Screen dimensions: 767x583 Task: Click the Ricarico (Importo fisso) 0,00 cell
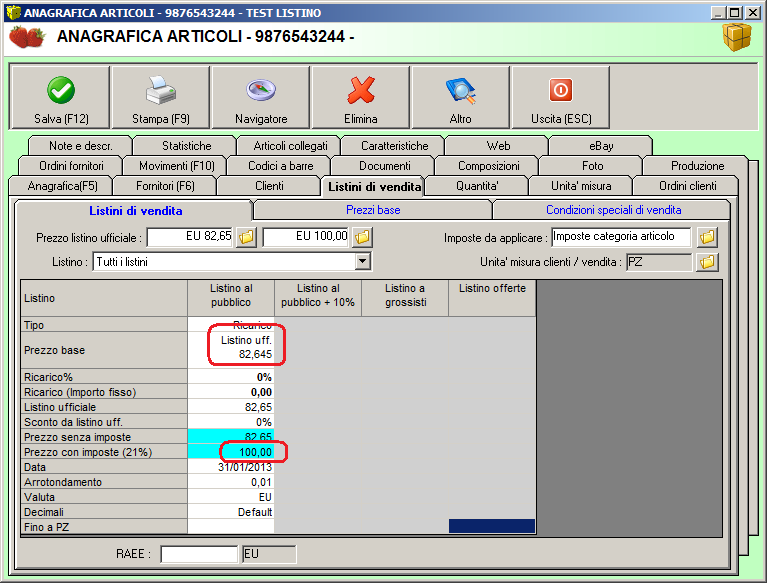(231, 392)
